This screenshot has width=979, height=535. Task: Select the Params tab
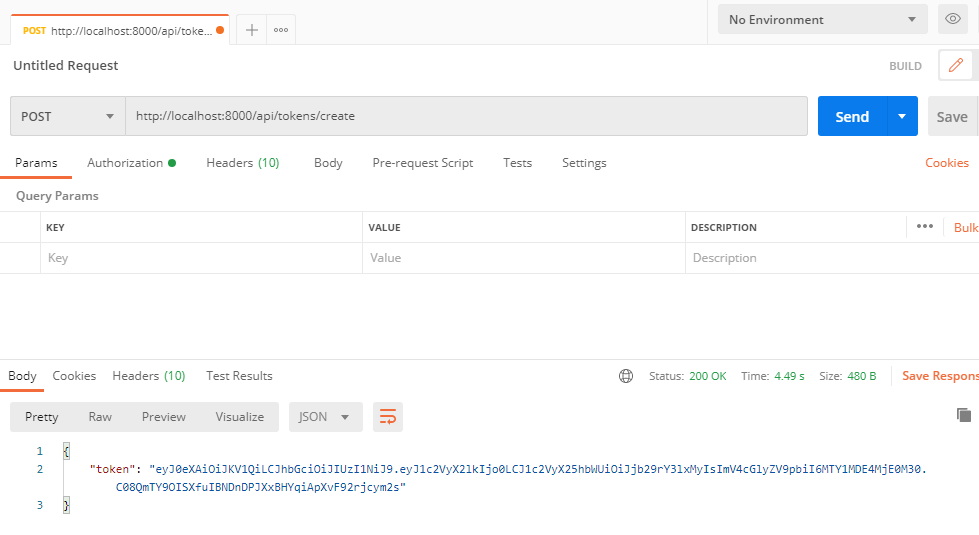[36, 163]
